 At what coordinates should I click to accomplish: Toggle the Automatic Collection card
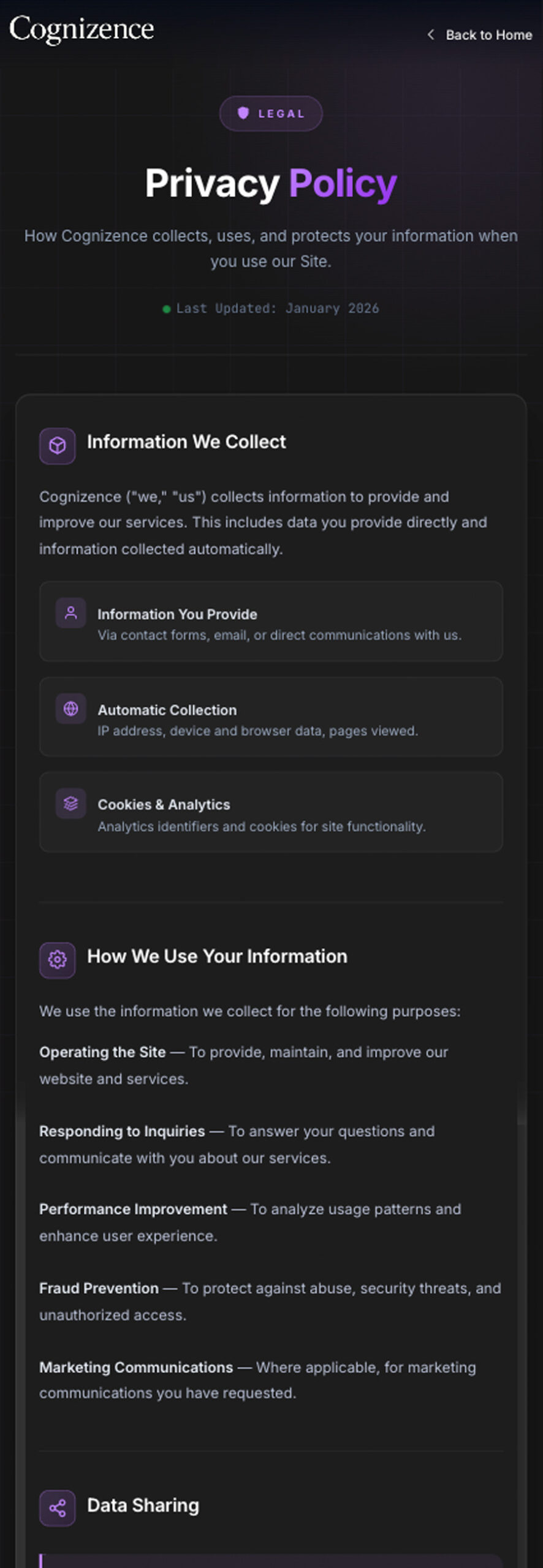tap(271, 717)
